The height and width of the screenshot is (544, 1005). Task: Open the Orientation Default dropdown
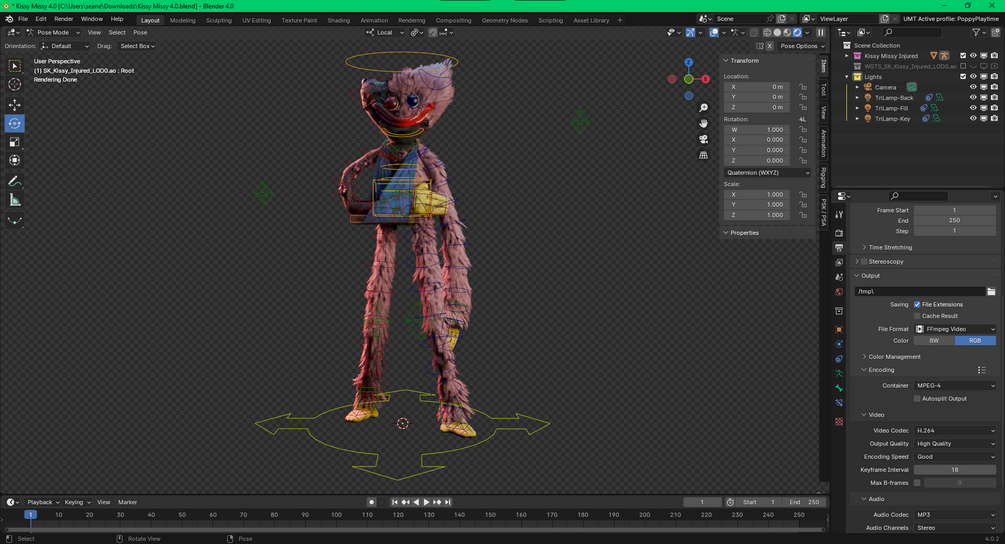(x=65, y=46)
